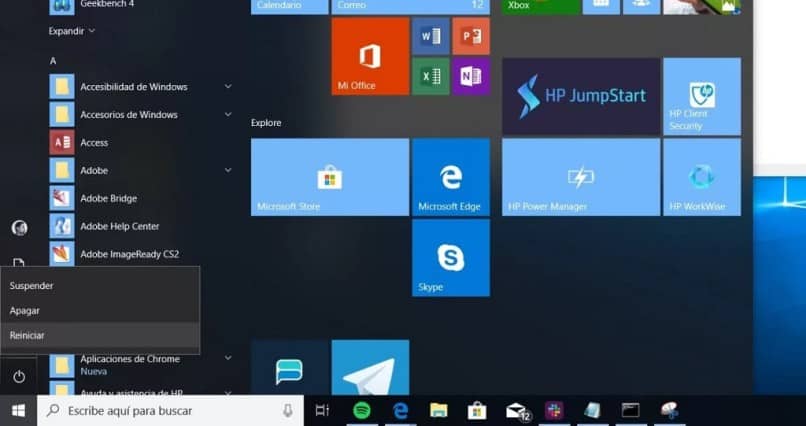Open the HP Power Manager tile
The height and width of the screenshot is (426, 806).
tap(581, 177)
